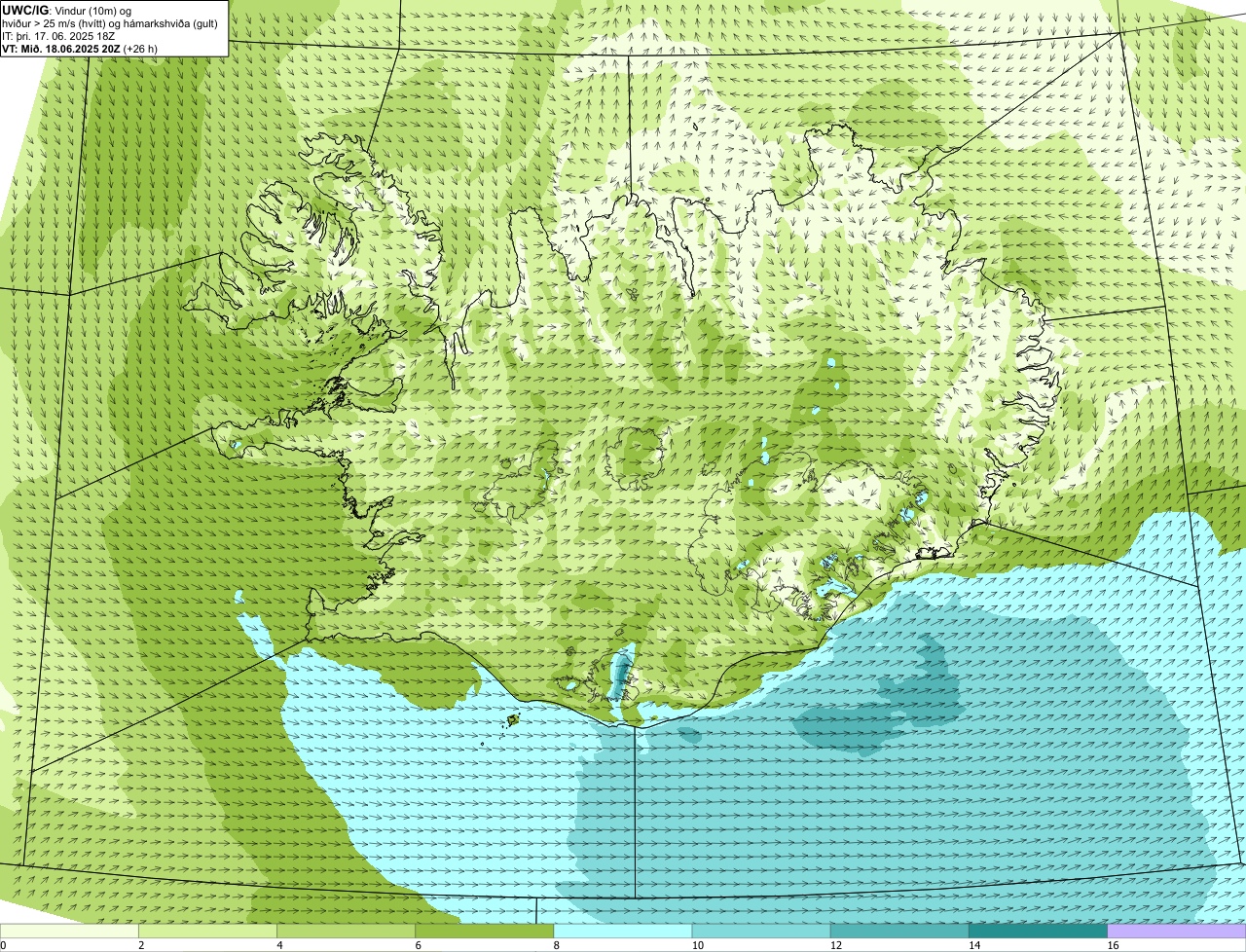
Task: Click the 2–4 m/s light green swatch
Action: click(x=208, y=931)
